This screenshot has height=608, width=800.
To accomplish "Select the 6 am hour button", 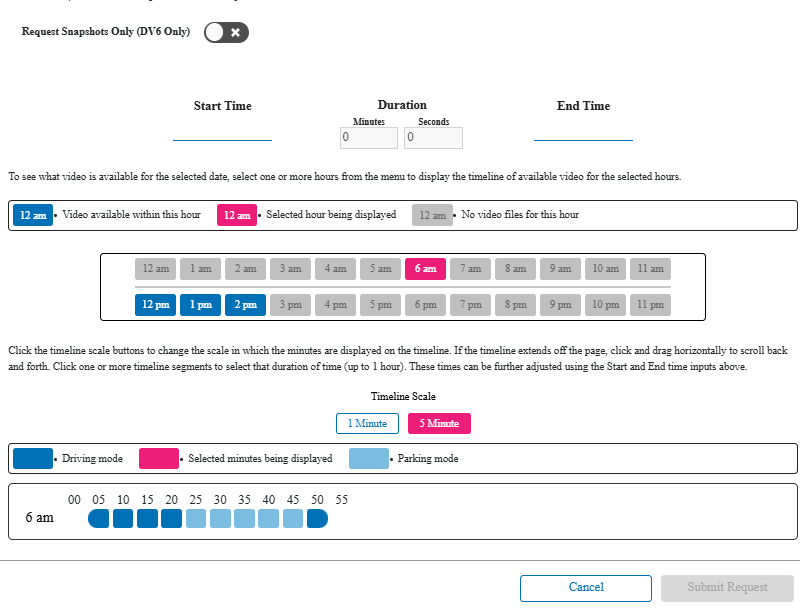I will tap(425, 269).
